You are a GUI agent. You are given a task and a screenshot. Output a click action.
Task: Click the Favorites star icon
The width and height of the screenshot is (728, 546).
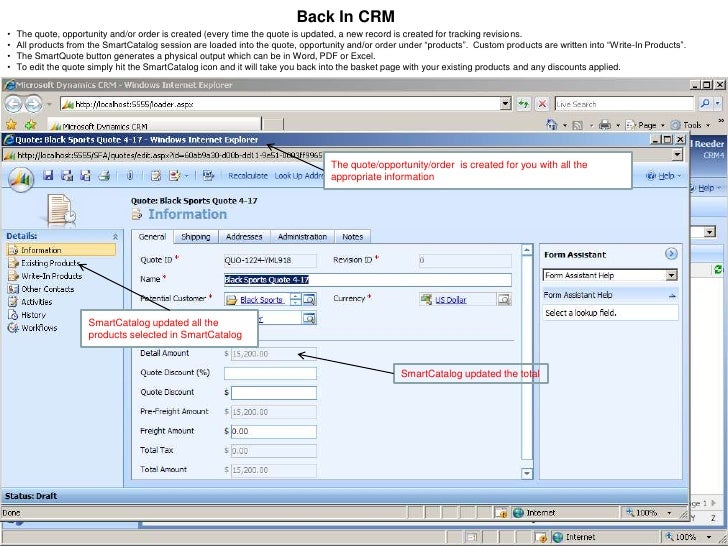11,124
